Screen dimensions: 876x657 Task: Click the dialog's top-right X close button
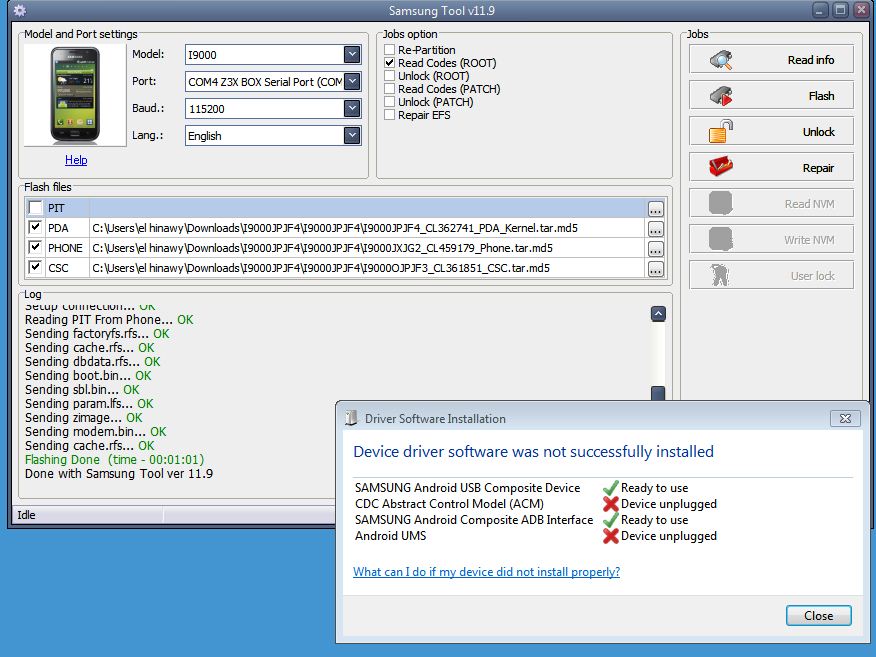[x=845, y=418]
